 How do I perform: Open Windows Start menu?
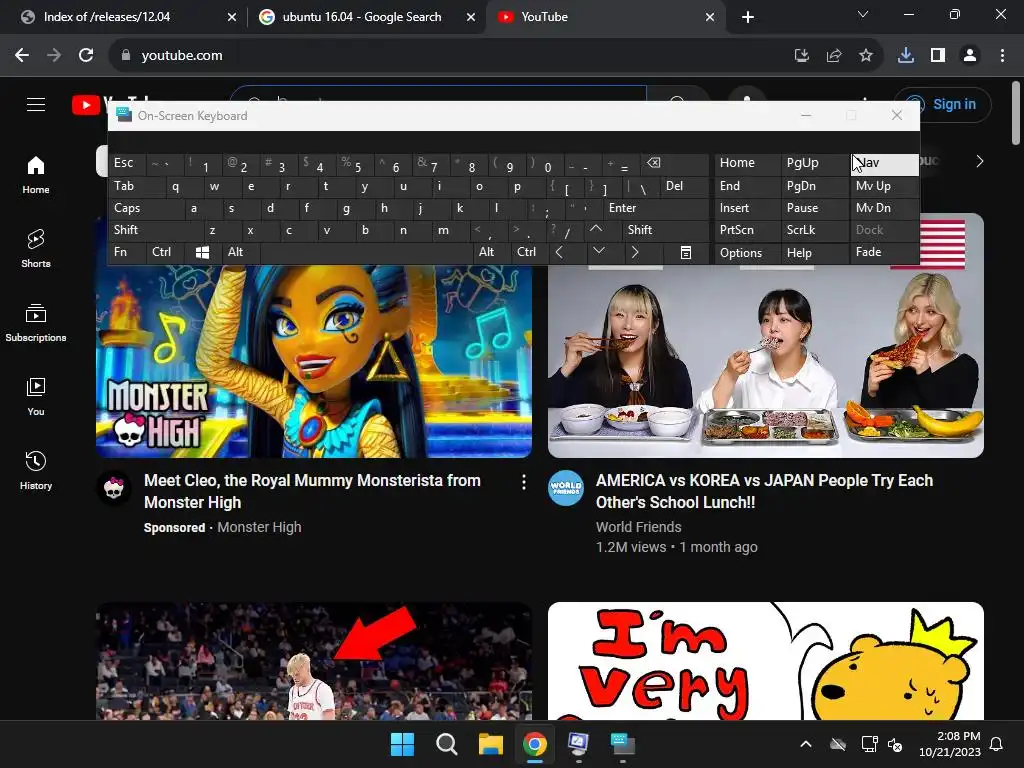tap(402, 744)
